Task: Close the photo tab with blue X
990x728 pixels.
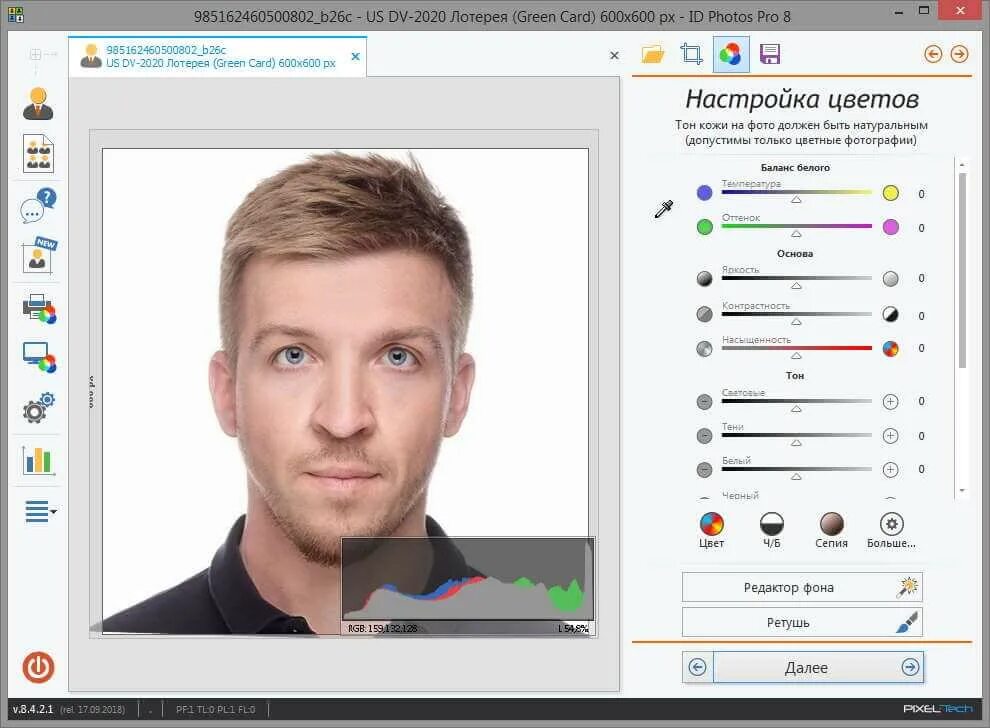Action: 355,57
